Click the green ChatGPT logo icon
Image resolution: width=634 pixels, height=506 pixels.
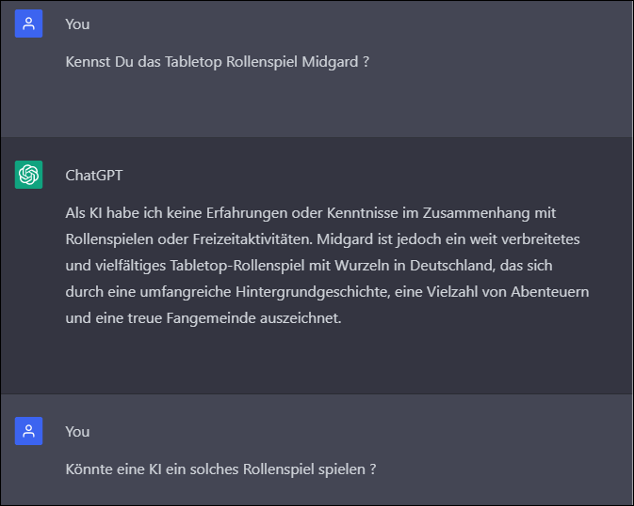click(29, 175)
